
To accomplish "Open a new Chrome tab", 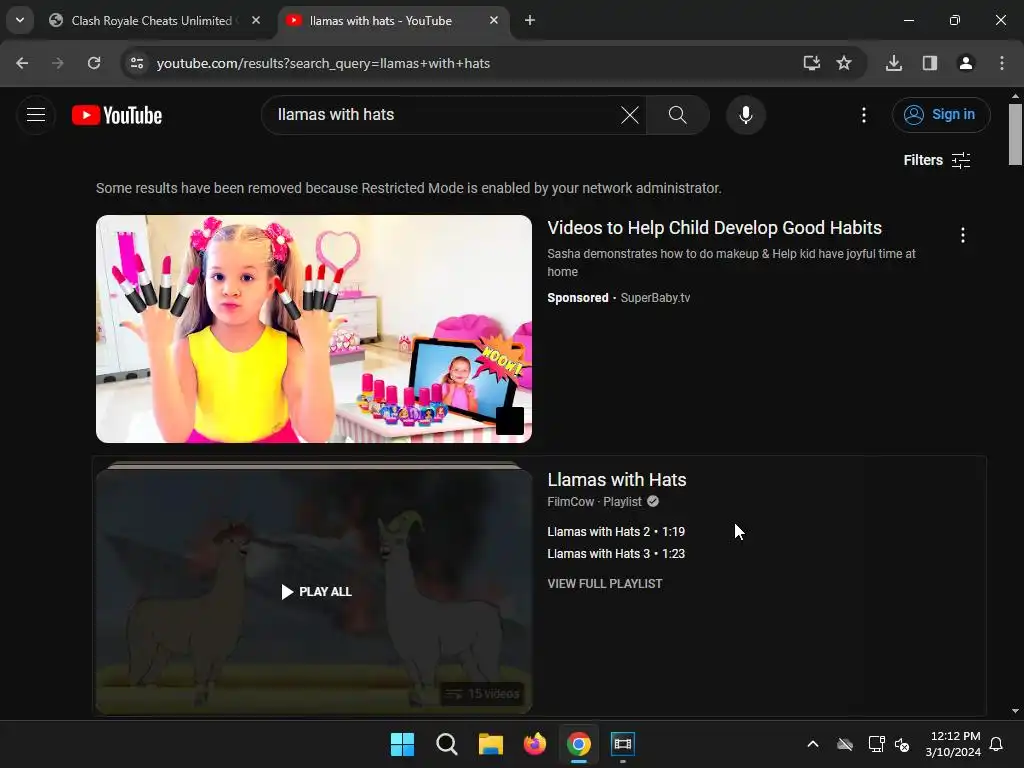I will point(530,21).
